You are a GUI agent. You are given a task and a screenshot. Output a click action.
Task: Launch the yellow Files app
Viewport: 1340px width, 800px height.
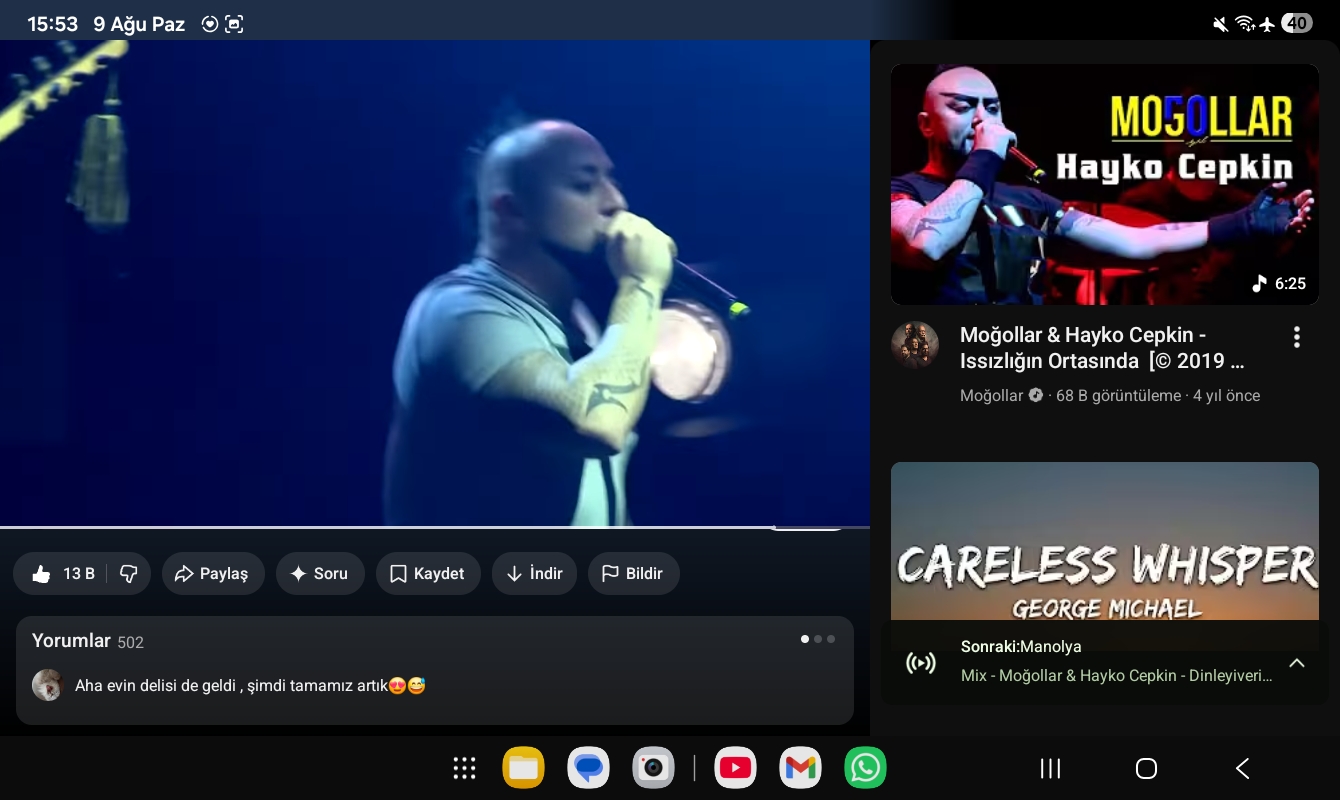click(x=524, y=768)
